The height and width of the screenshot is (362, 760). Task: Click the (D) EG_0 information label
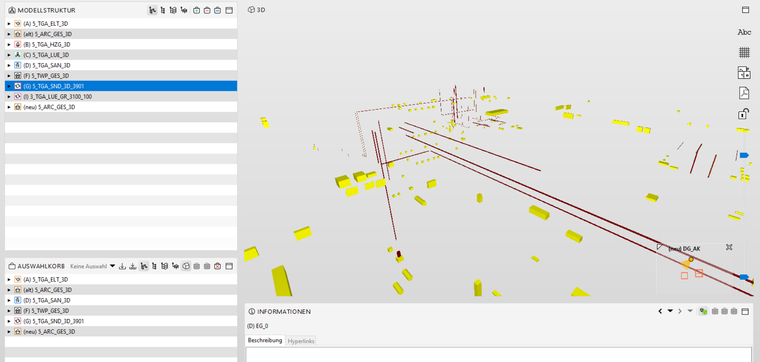click(258, 326)
